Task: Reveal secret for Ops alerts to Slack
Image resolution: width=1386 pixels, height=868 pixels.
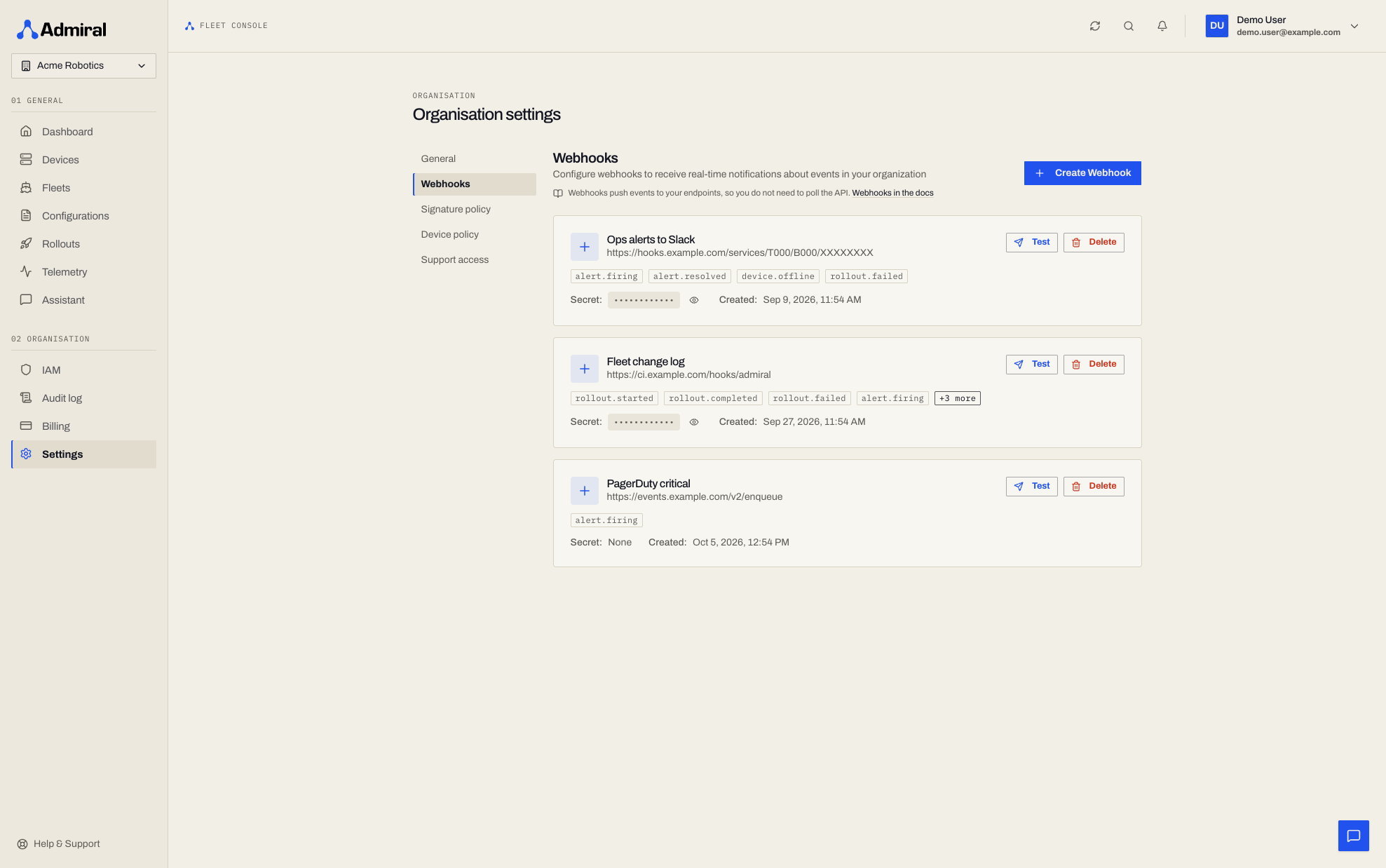Action: 693,300
